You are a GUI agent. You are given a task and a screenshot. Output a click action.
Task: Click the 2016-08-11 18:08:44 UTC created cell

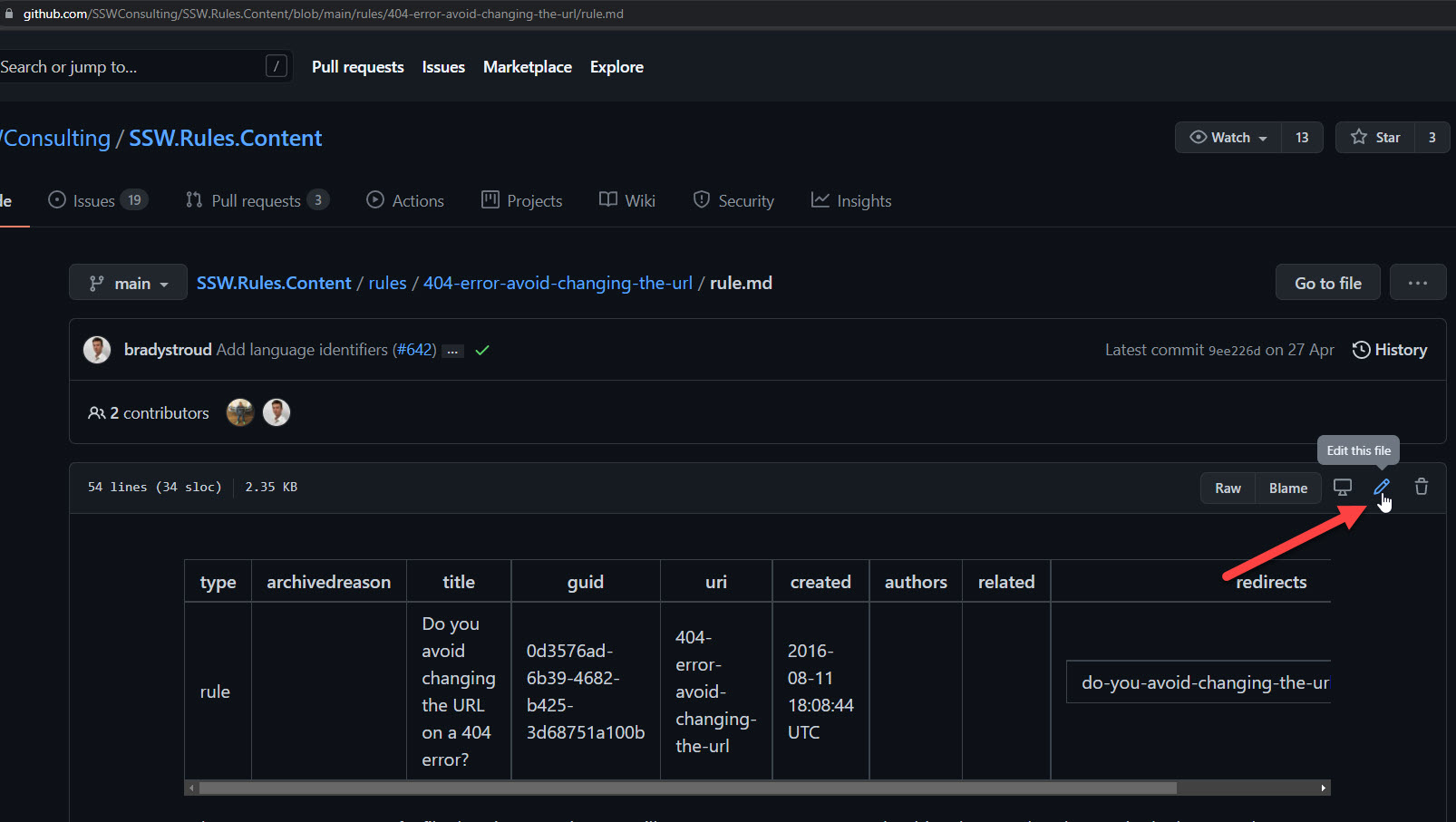pos(820,691)
